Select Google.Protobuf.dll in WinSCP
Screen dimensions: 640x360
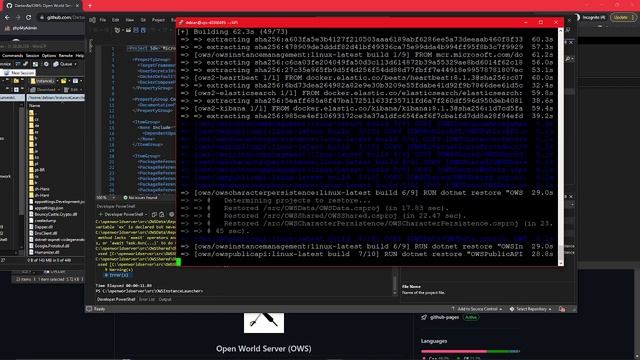point(49,246)
